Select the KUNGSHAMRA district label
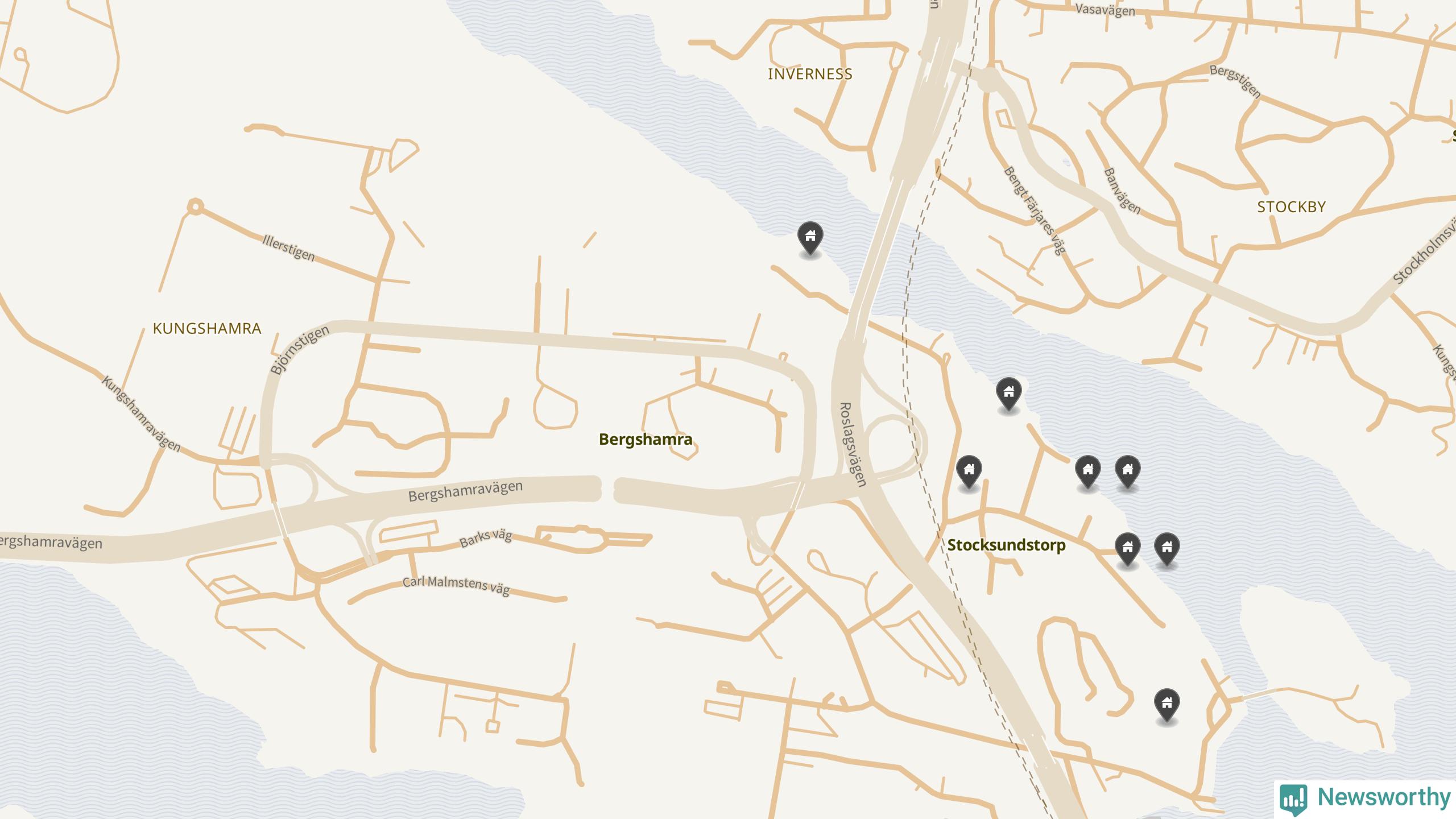The height and width of the screenshot is (819, 1456). (x=207, y=329)
